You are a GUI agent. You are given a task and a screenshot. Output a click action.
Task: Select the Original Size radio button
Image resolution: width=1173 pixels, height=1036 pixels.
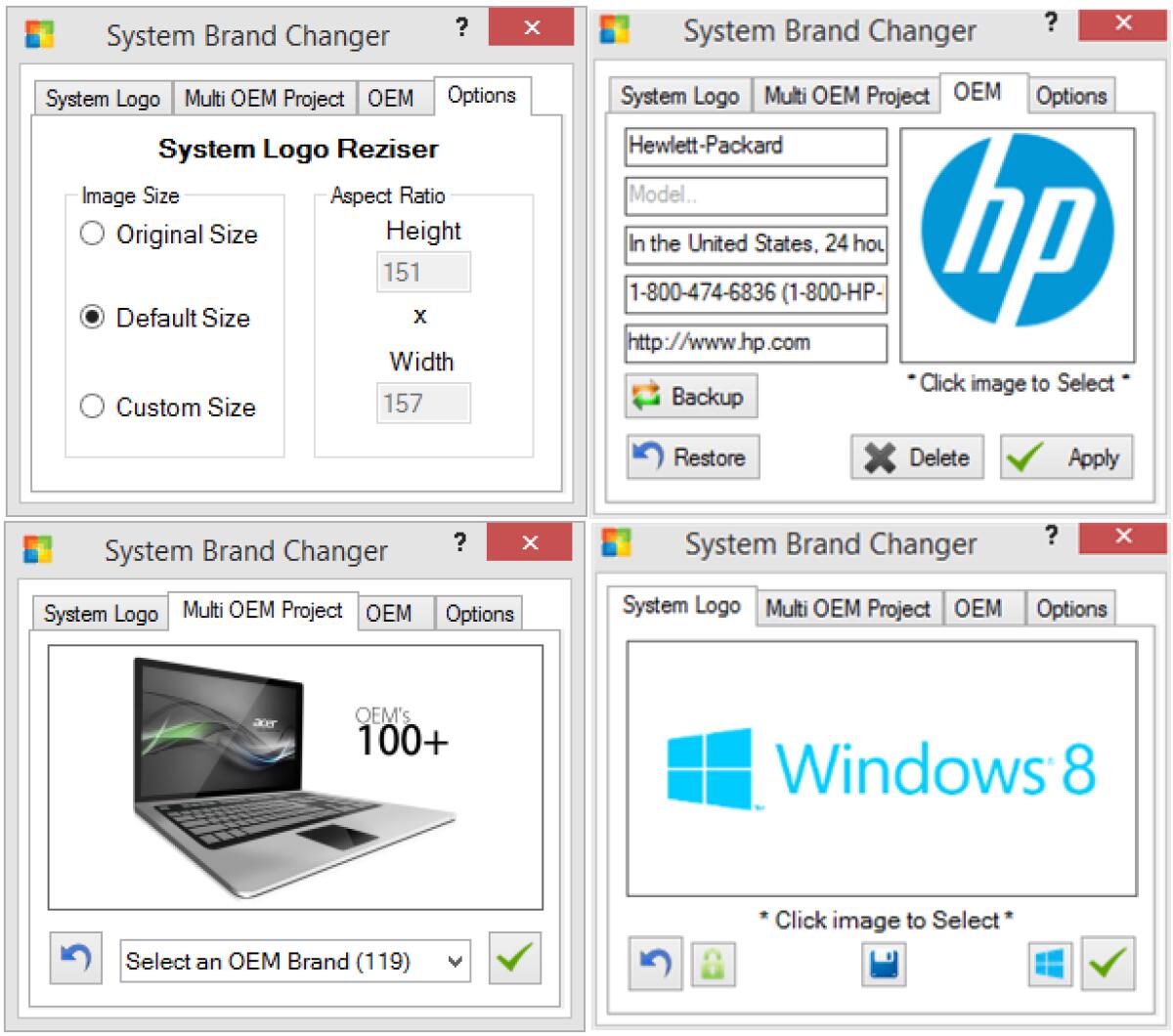click(94, 234)
